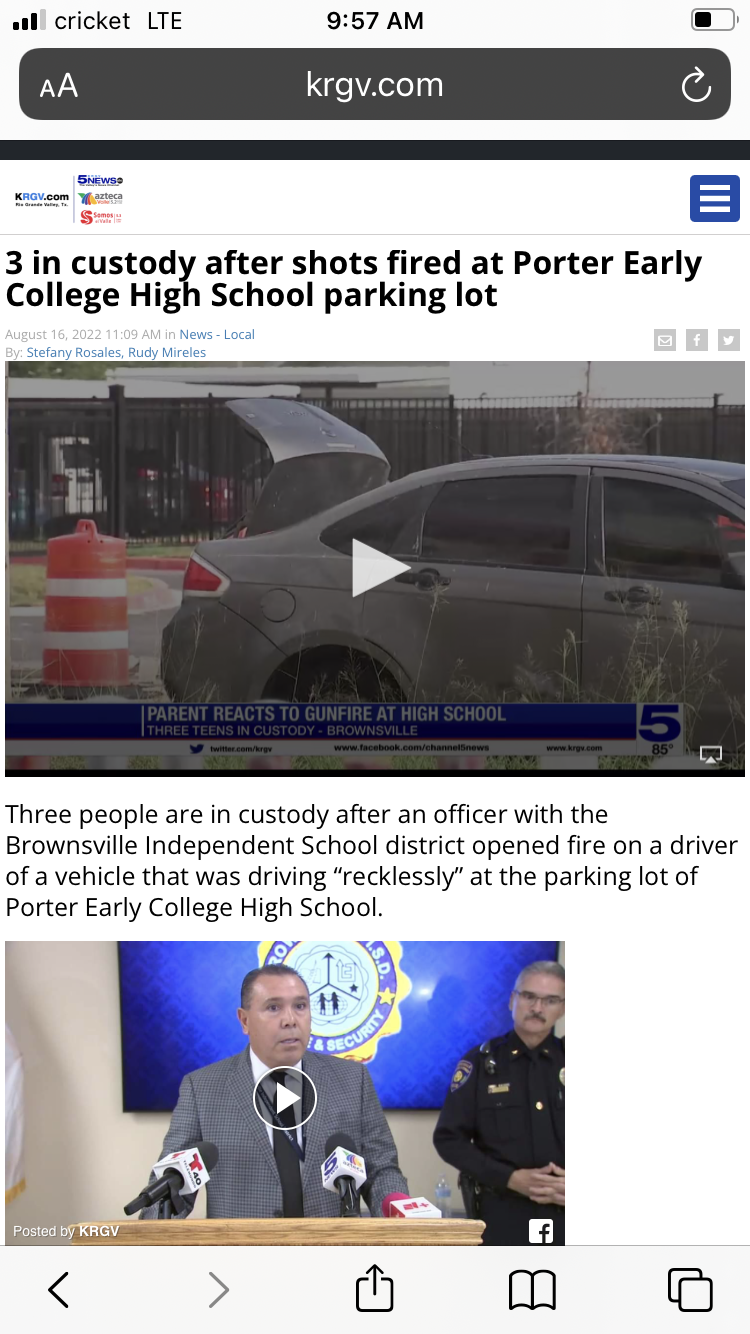
Task: Open the News category link
Action: [x=196, y=334]
